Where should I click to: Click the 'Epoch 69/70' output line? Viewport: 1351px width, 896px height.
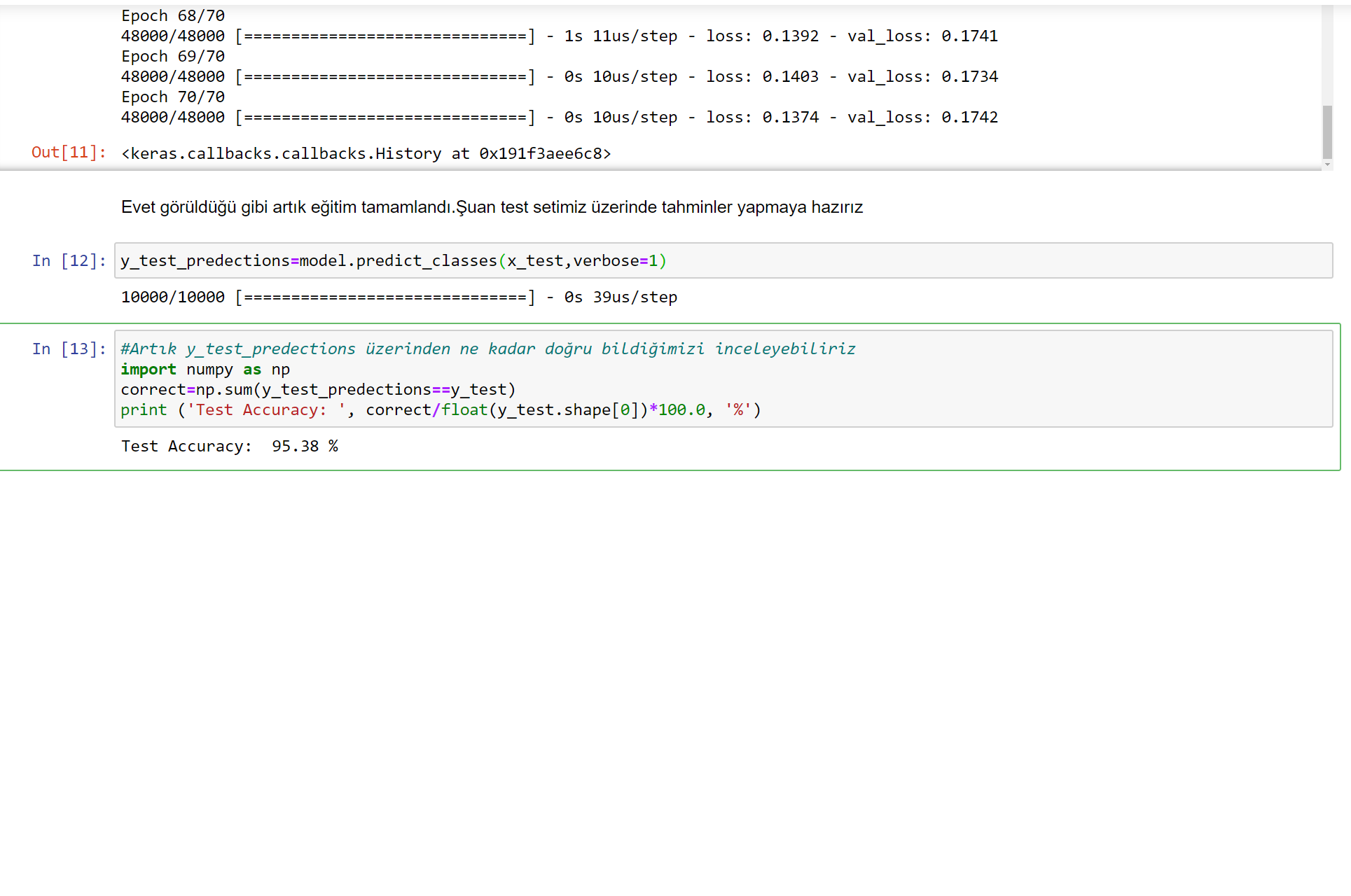coord(173,56)
